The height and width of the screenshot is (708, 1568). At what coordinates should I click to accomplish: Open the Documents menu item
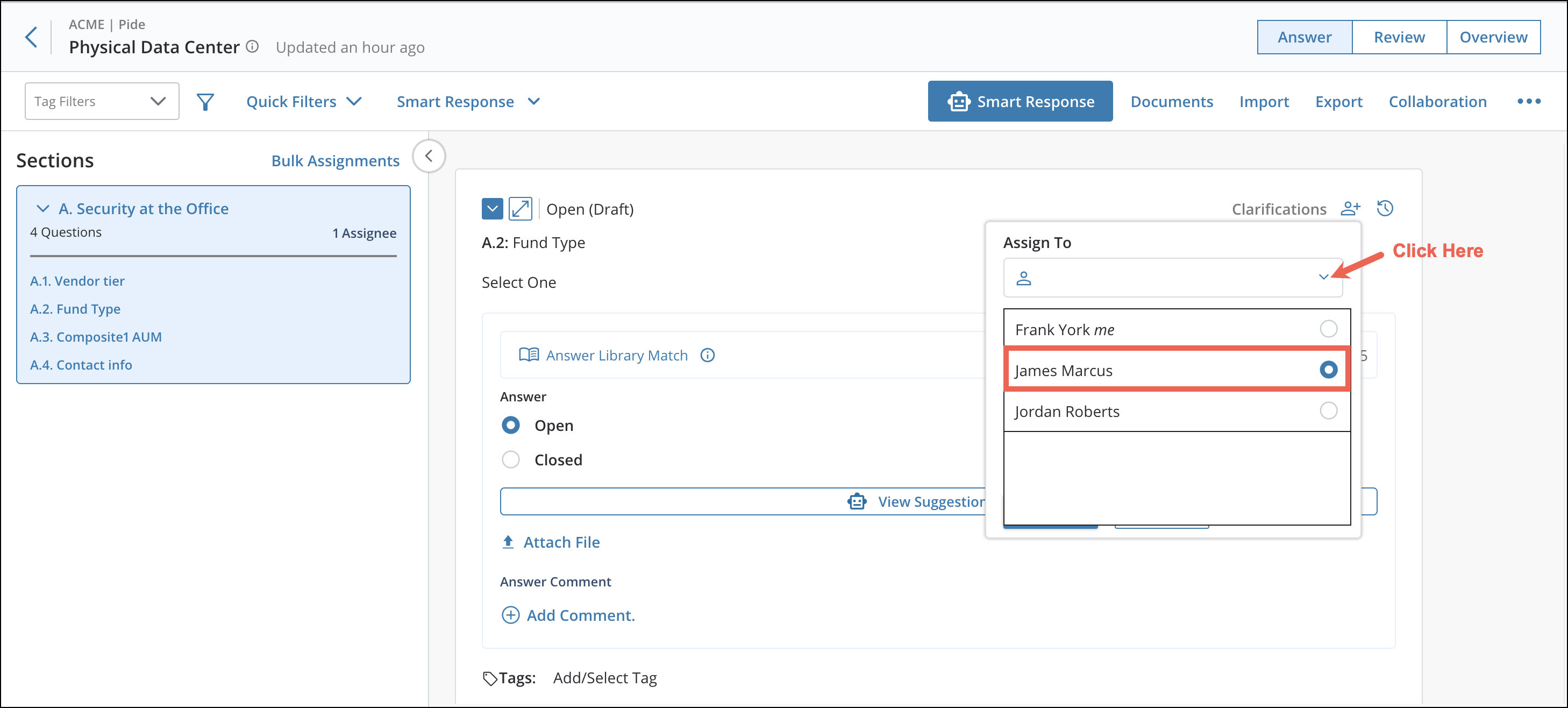click(x=1171, y=102)
